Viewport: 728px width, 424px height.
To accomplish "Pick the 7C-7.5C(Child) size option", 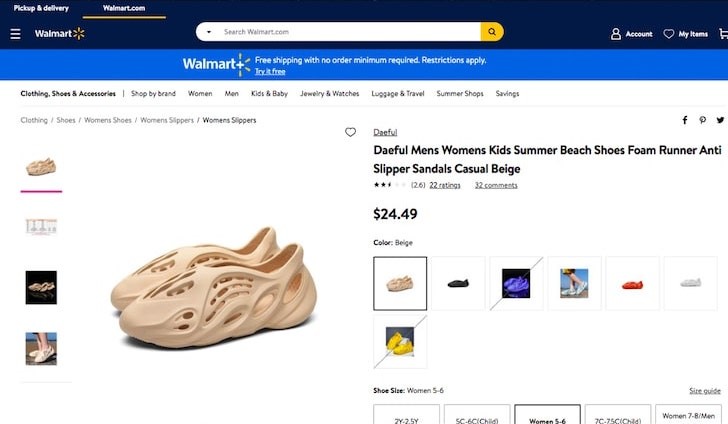I will [x=618, y=414].
